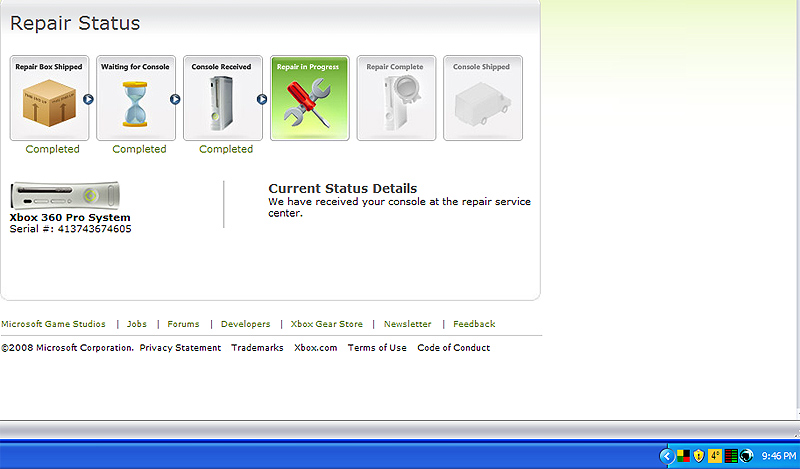Open the yellow security shield tray icon
This screenshot has width=800, height=469.
tap(698, 455)
